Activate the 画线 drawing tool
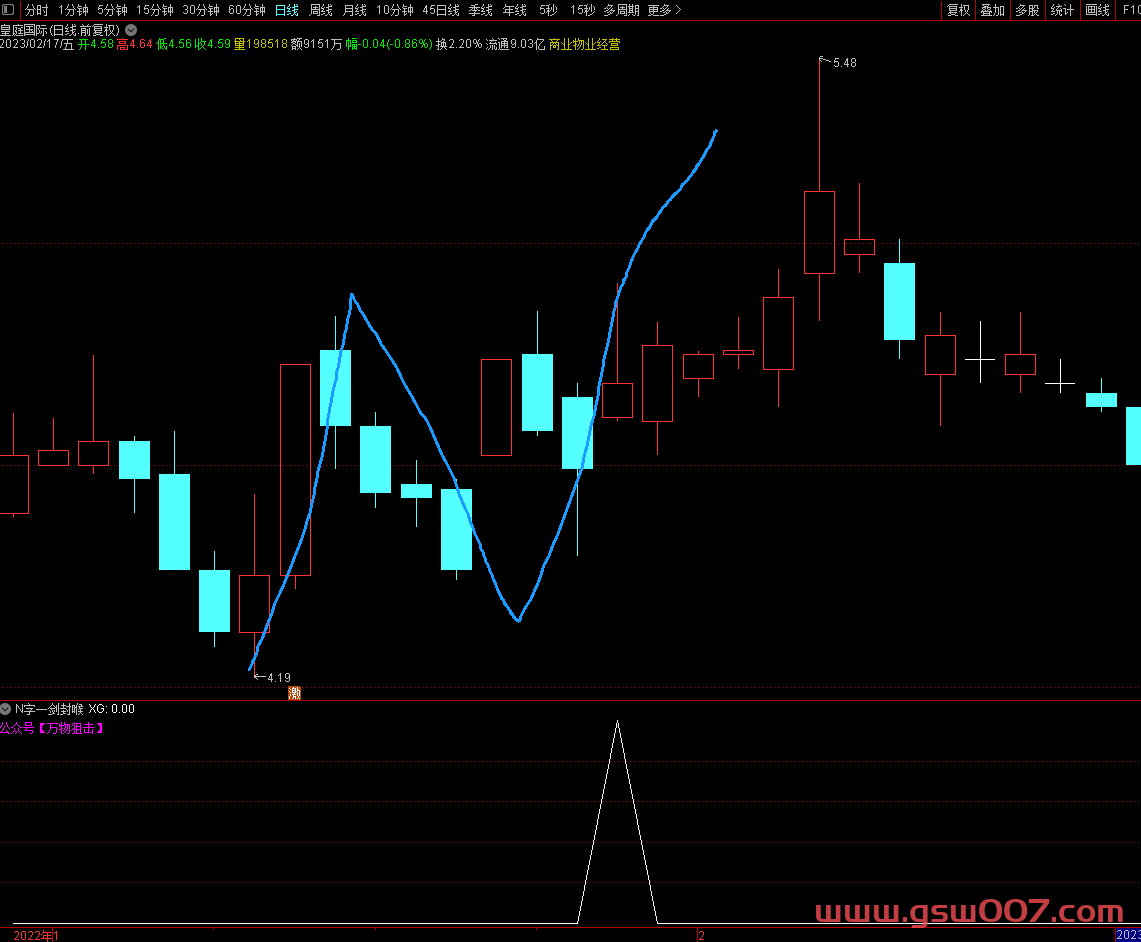Image resolution: width=1141 pixels, height=942 pixels. click(x=1097, y=10)
